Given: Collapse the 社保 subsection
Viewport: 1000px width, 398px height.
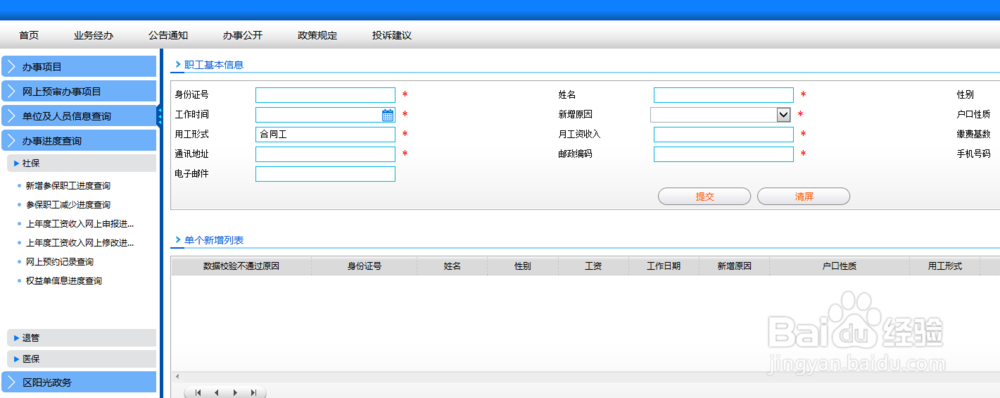Looking at the screenshot, I should [x=82, y=163].
